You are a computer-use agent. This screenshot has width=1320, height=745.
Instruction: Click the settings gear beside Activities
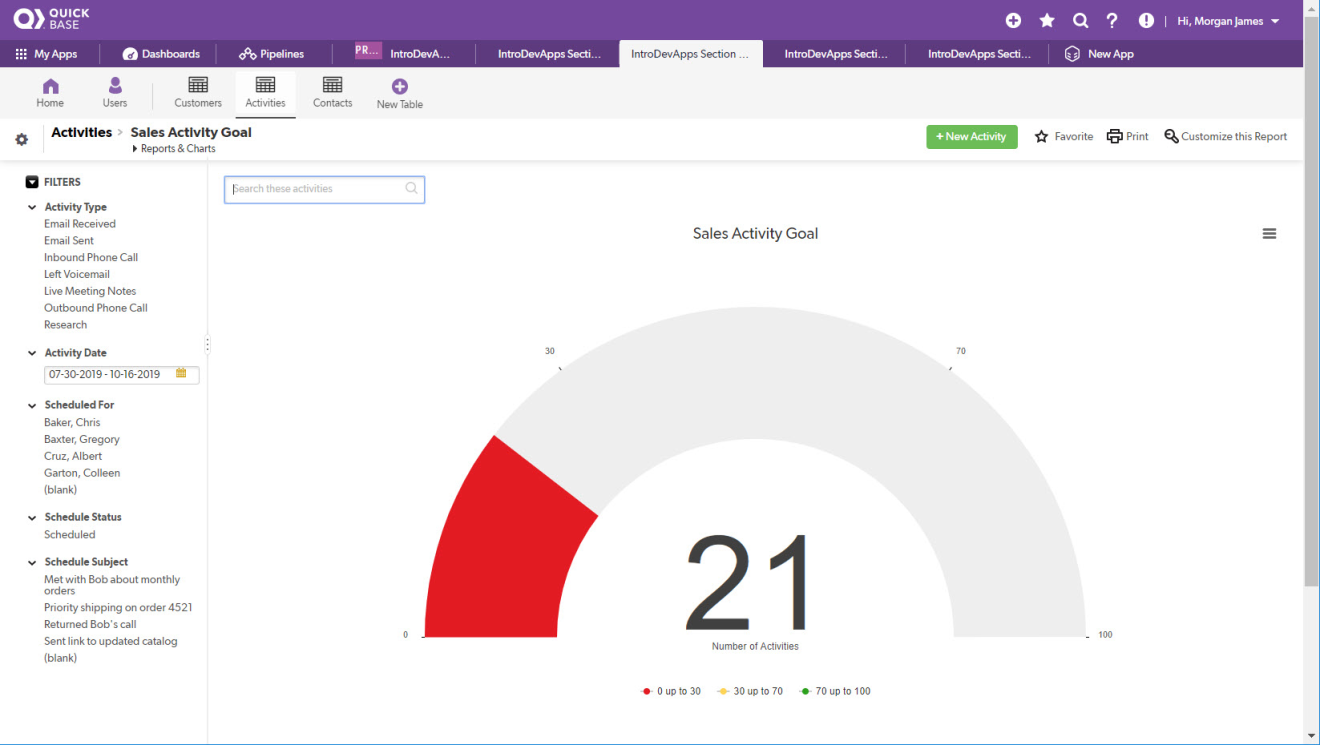pos(22,140)
